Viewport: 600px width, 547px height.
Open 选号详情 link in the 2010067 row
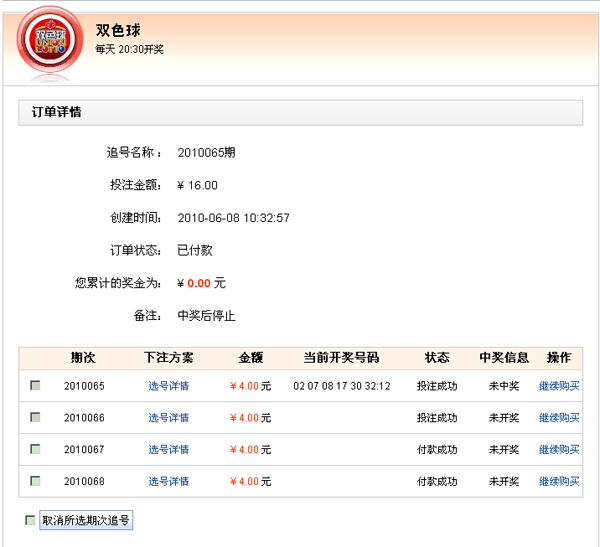pos(169,450)
